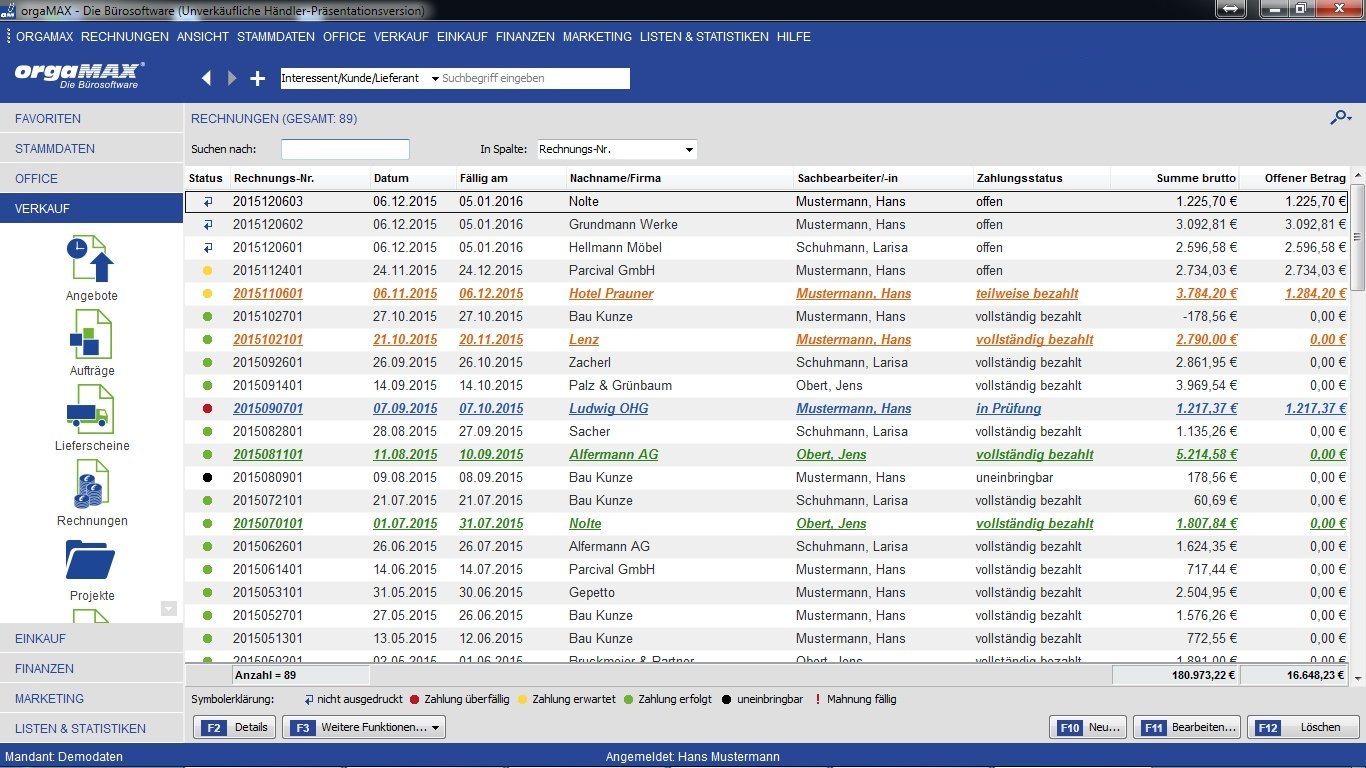Open the Aufträge module icon
This screenshot has width=1366, height=768.
click(91, 333)
